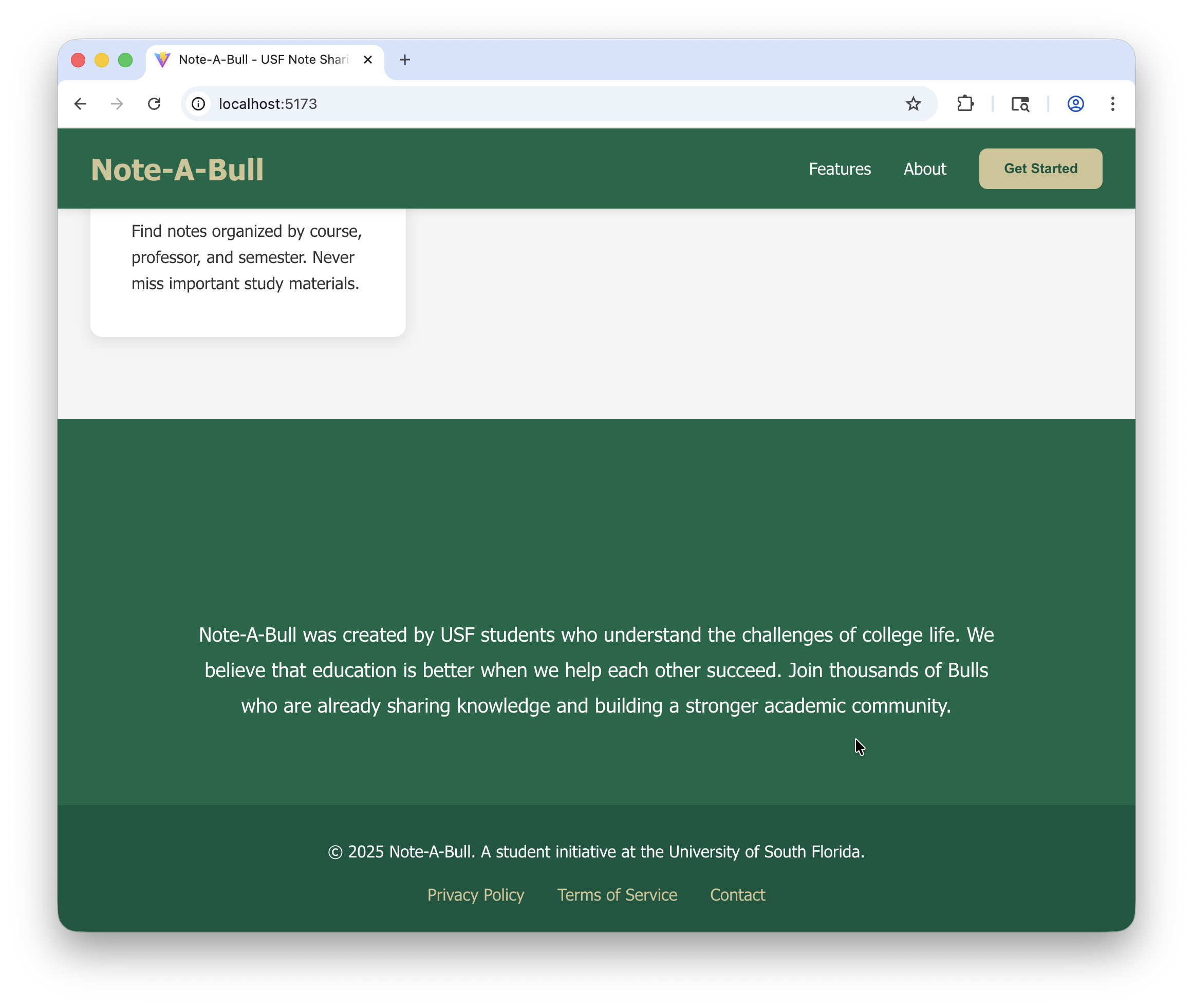Reload the page with refresh icon
Image resolution: width=1193 pixels, height=1008 pixels.
154,104
